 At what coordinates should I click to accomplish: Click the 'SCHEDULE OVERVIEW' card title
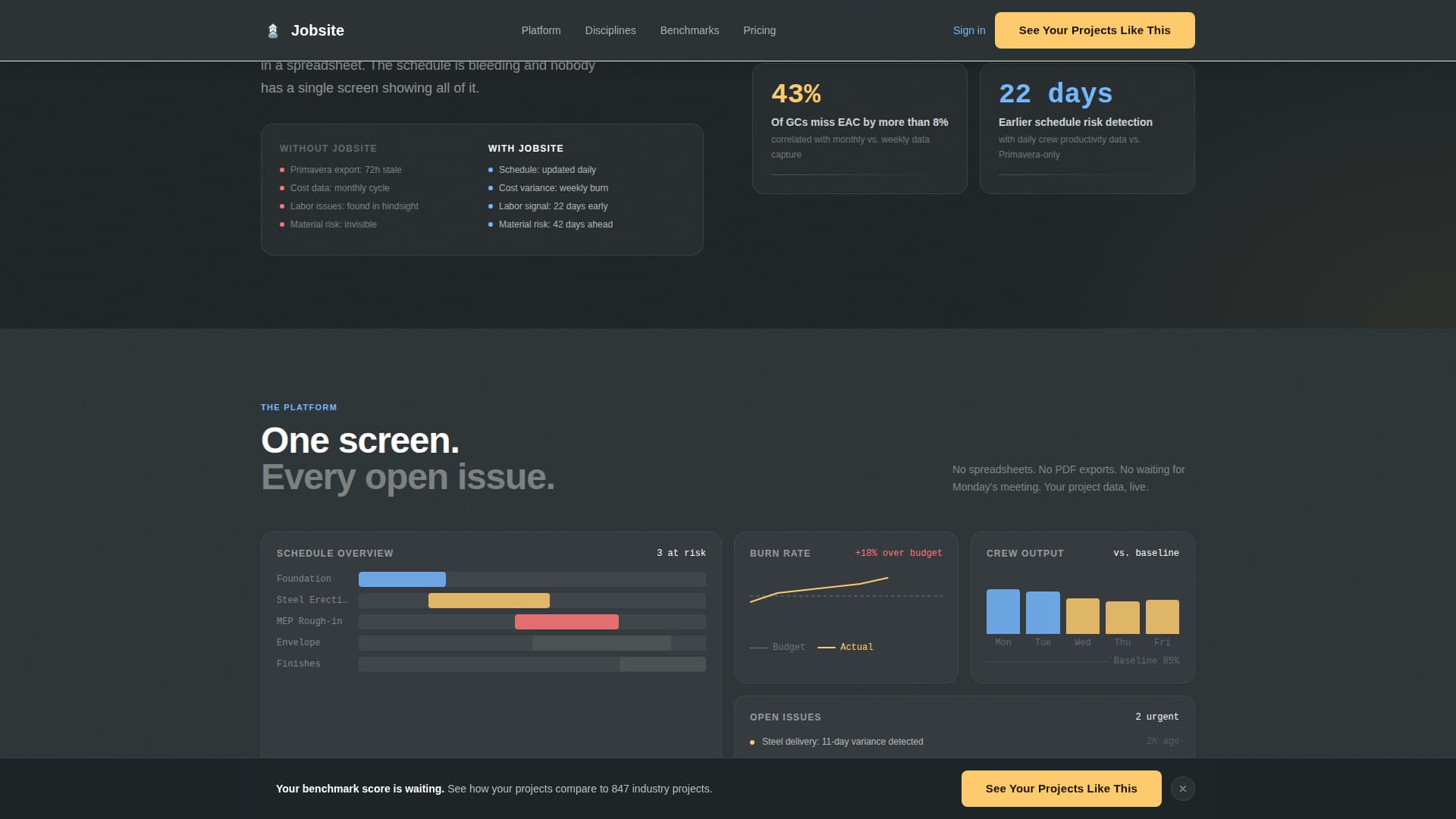(335, 554)
